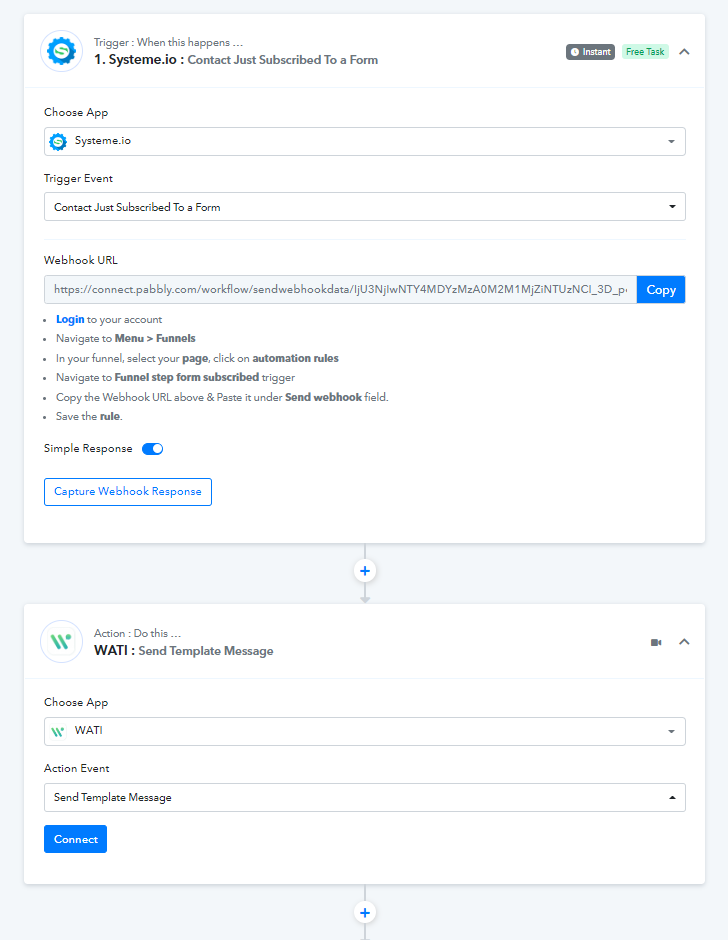Click the 'WATI : Send Template Message' heading

[183, 651]
